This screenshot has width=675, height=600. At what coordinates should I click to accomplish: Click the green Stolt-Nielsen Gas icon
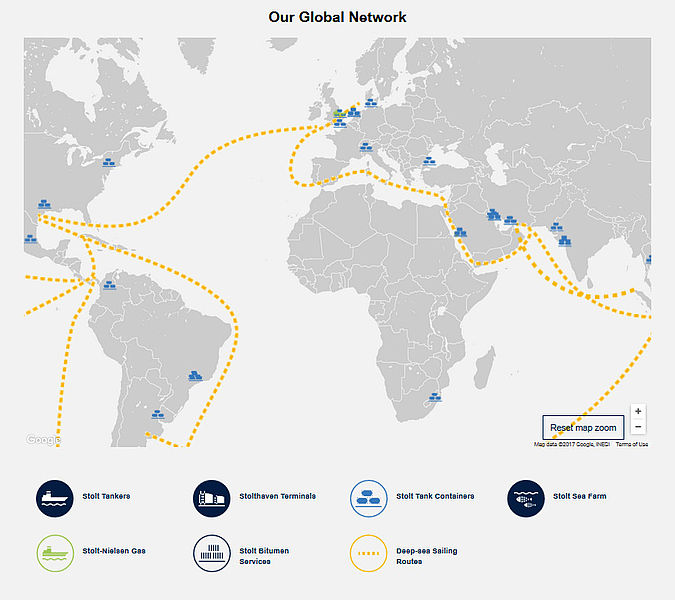click(x=54, y=551)
